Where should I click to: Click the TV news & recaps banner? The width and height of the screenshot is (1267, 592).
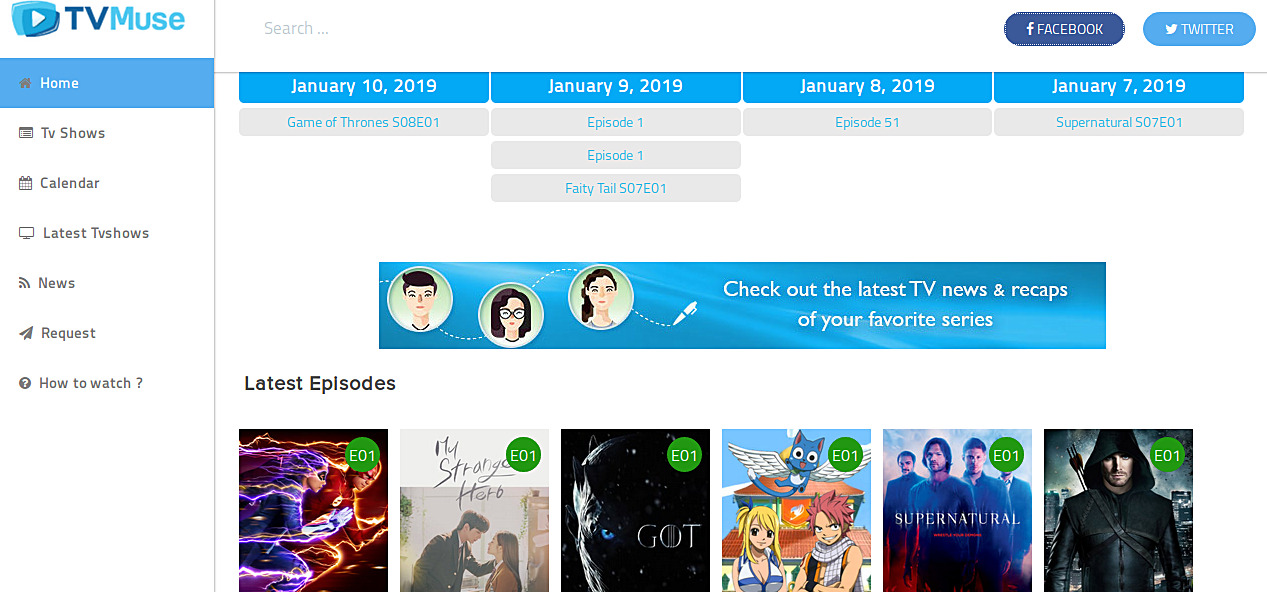(742, 305)
